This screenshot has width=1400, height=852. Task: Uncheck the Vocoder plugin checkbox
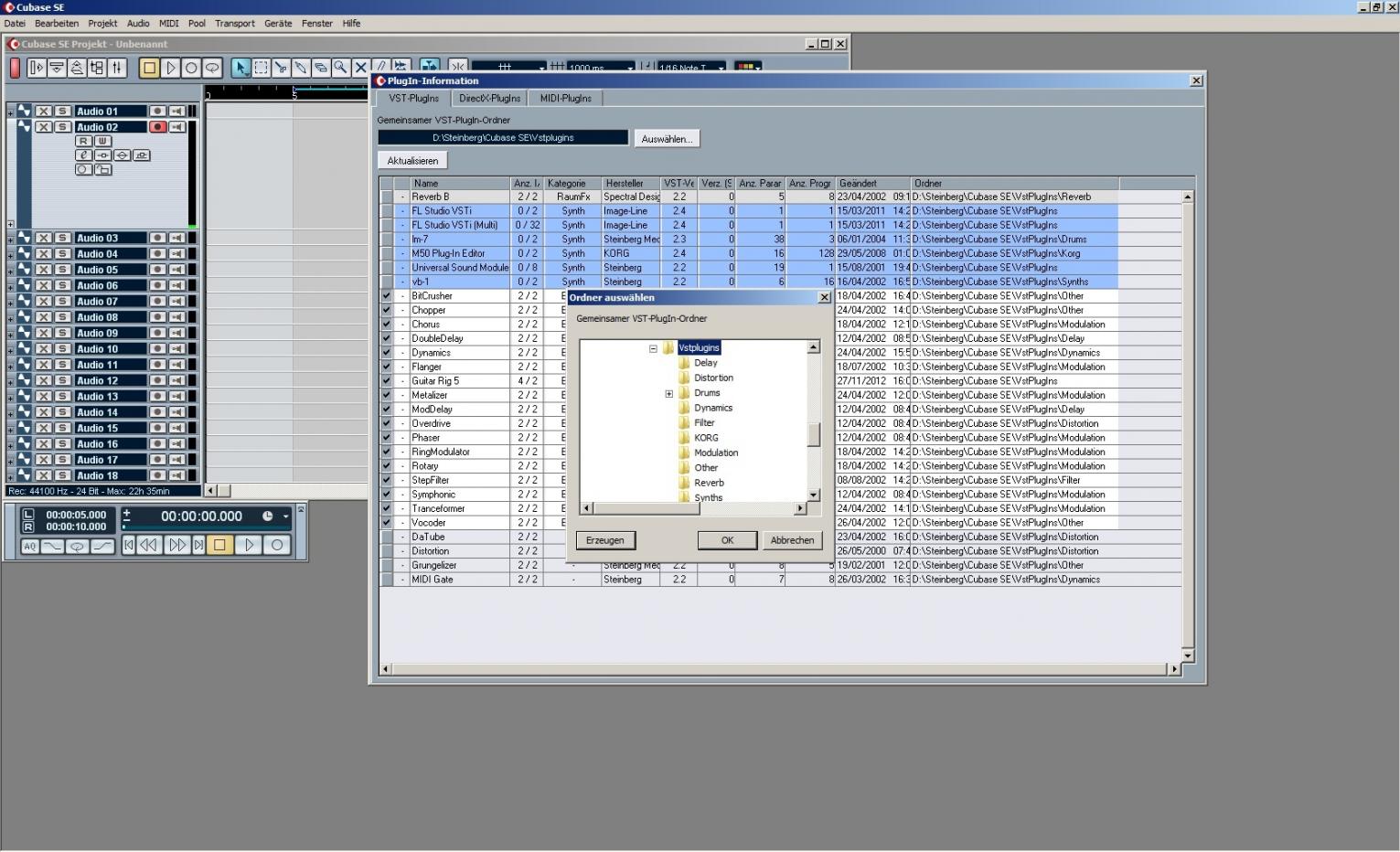tap(386, 523)
